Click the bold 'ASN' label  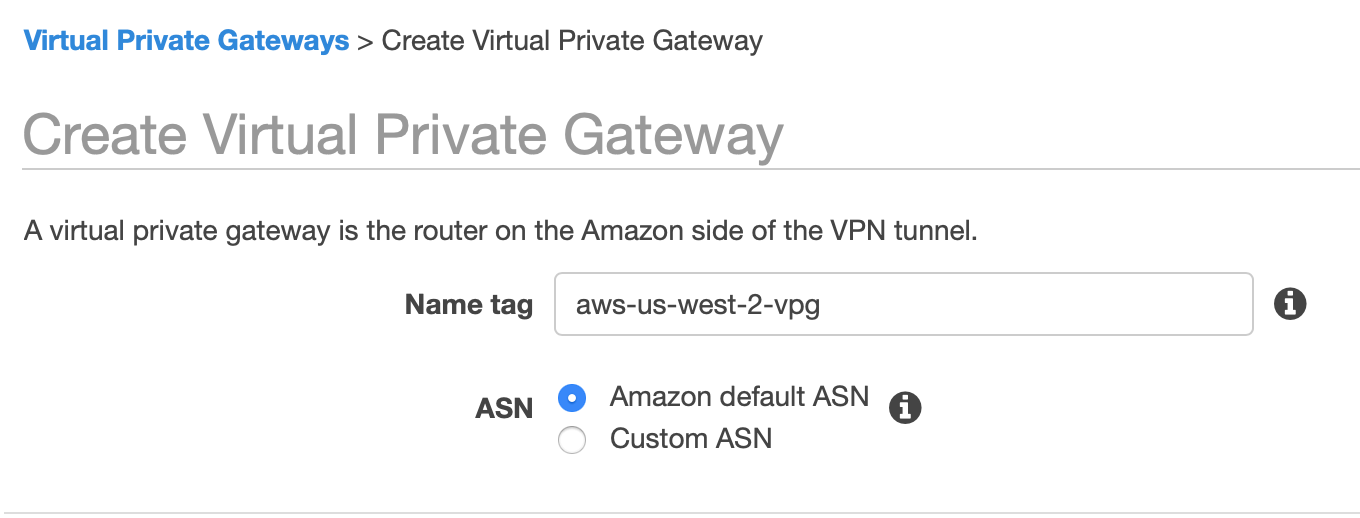pyautogui.click(x=504, y=408)
